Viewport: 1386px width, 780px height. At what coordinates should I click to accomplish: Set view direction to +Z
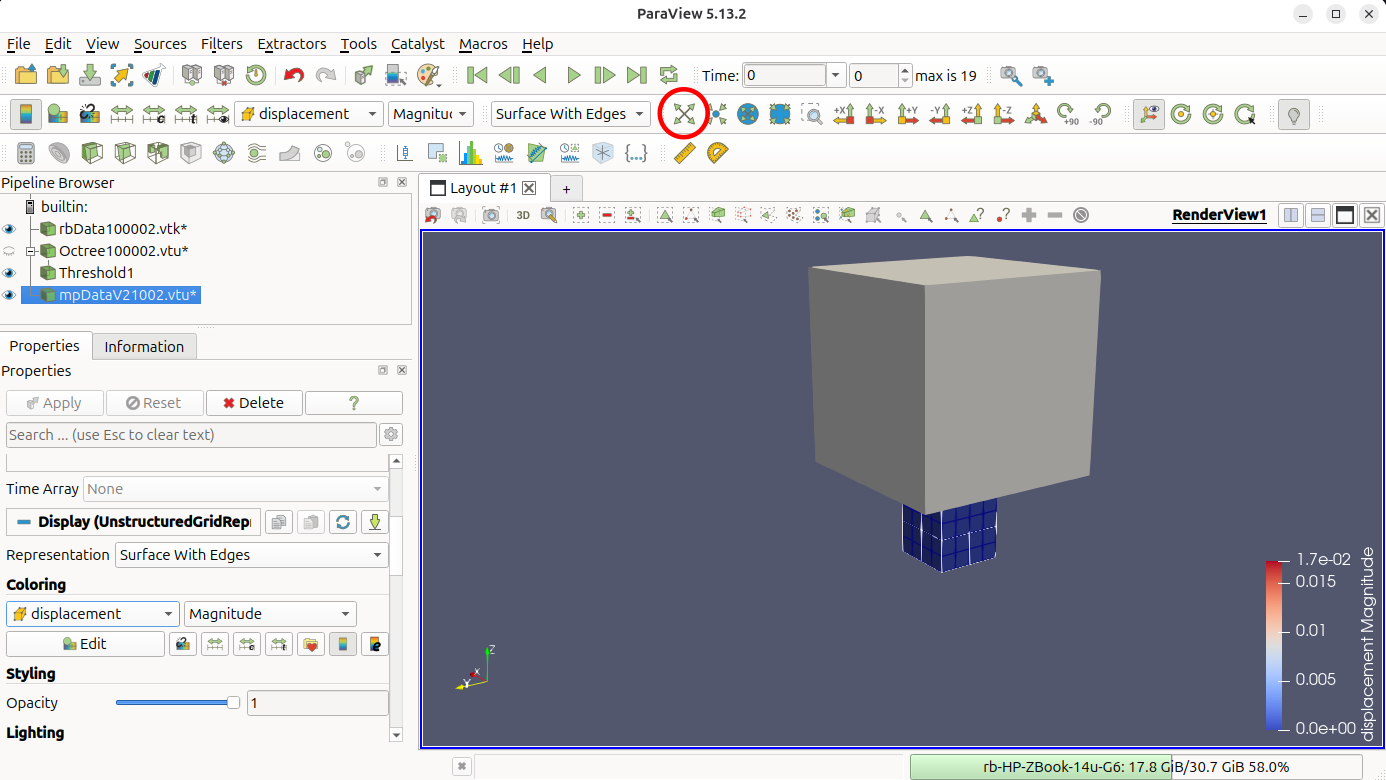pos(972,114)
